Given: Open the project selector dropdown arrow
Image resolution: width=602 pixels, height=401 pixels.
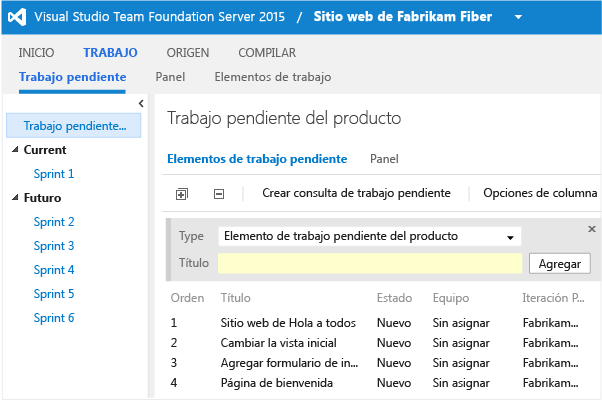Looking at the screenshot, I should point(518,17).
